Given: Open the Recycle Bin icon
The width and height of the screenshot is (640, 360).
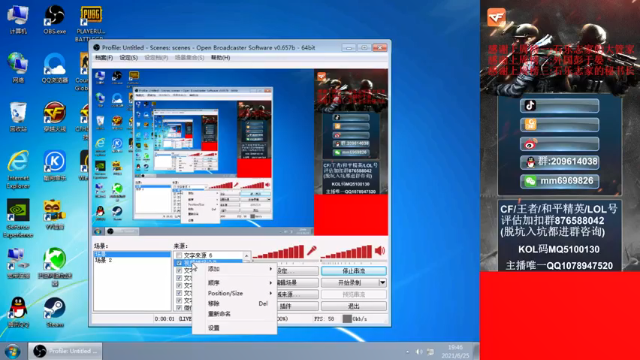Looking at the screenshot, I should (18, 117).
